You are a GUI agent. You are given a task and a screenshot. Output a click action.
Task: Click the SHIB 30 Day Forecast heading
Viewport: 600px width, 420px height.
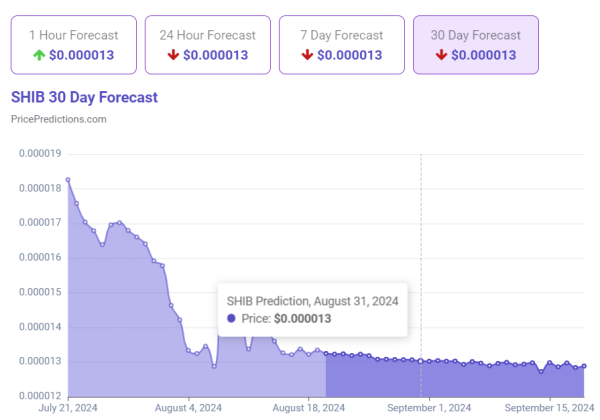point(84,97)
